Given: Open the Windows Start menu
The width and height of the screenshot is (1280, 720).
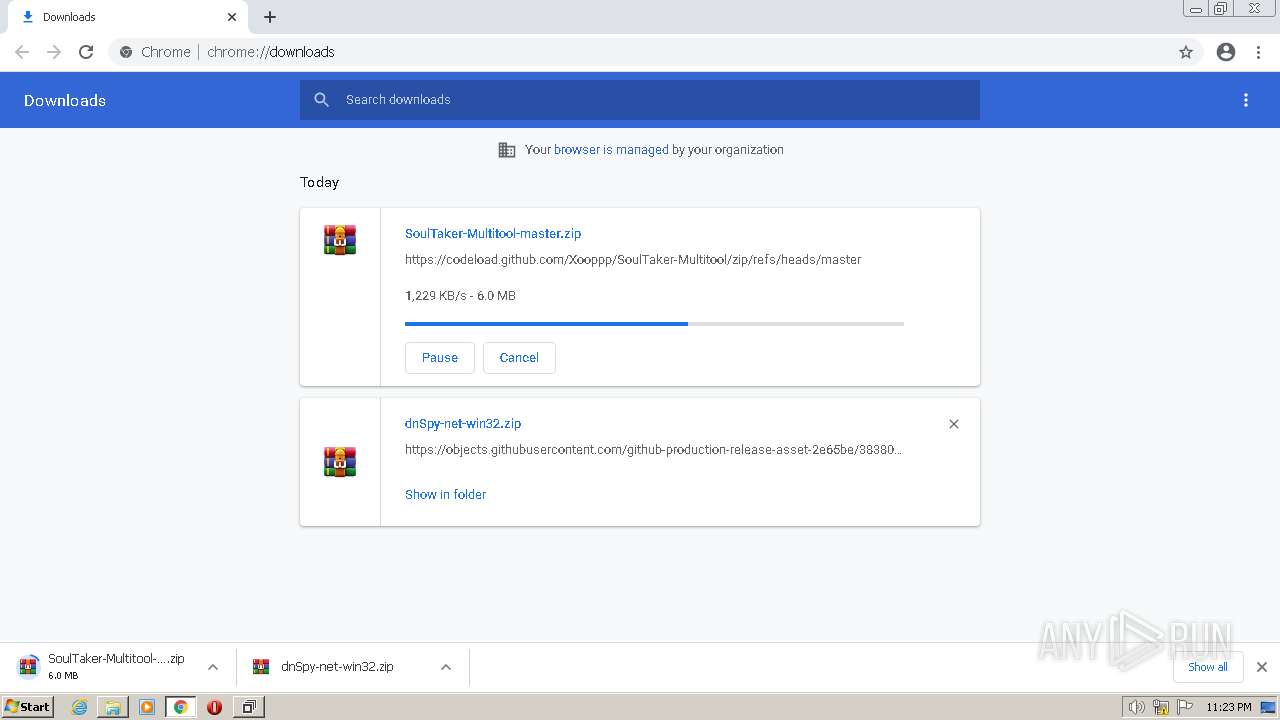Looking at the screenshot, I should click(x=28, y=707).
